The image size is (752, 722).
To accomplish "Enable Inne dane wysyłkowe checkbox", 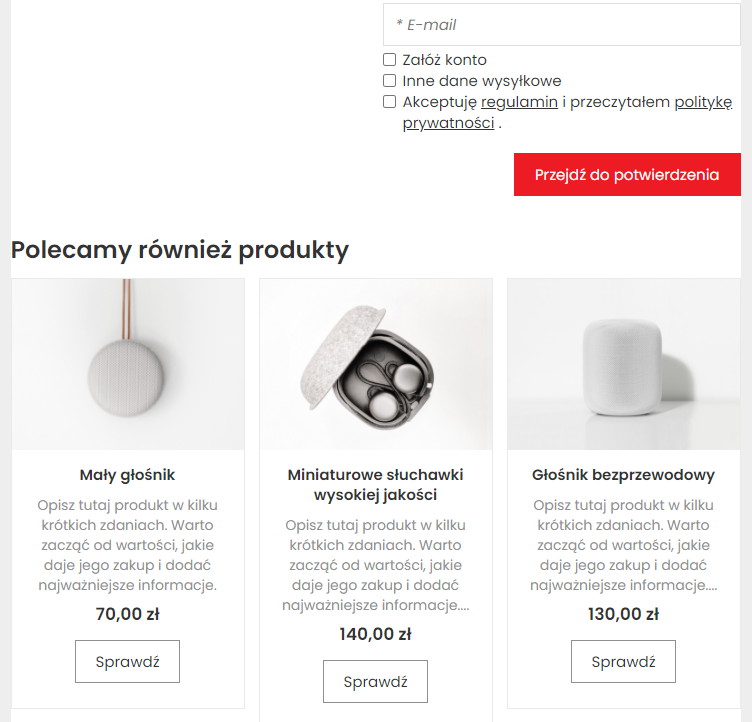I will tap(389, 81).
